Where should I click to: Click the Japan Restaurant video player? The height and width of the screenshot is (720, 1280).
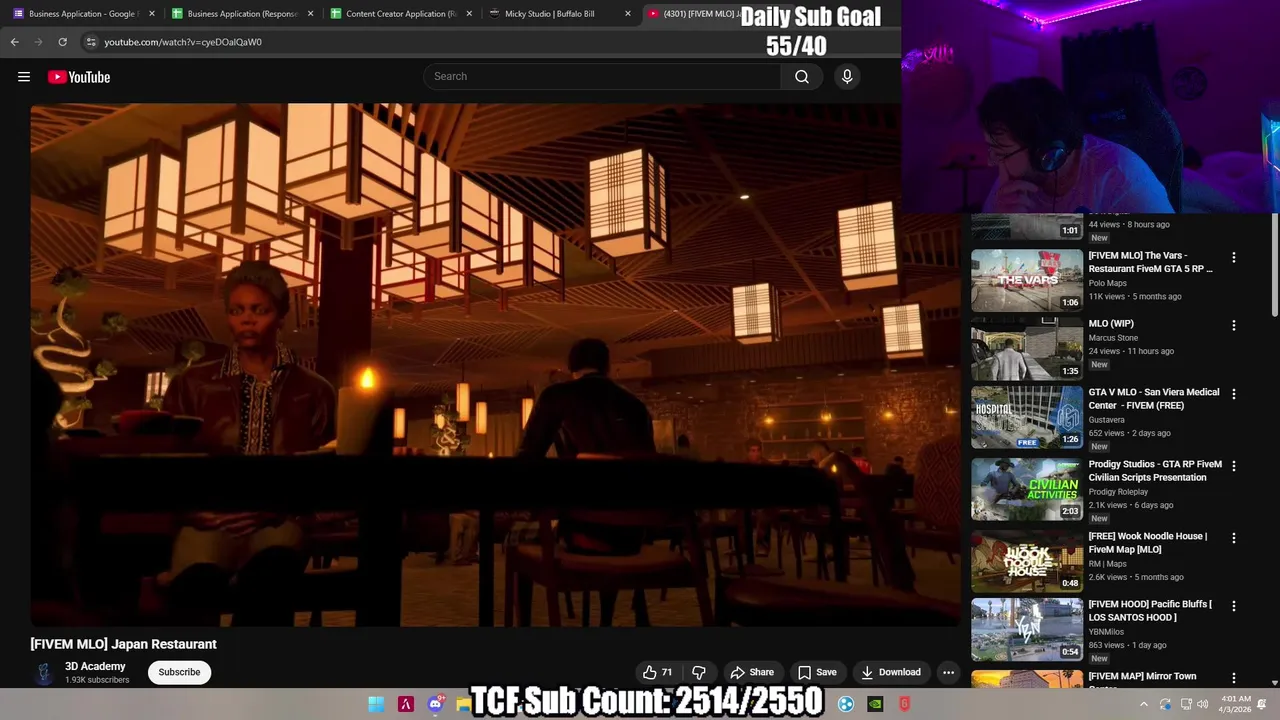pyautogui.click(x=496, y=365)
